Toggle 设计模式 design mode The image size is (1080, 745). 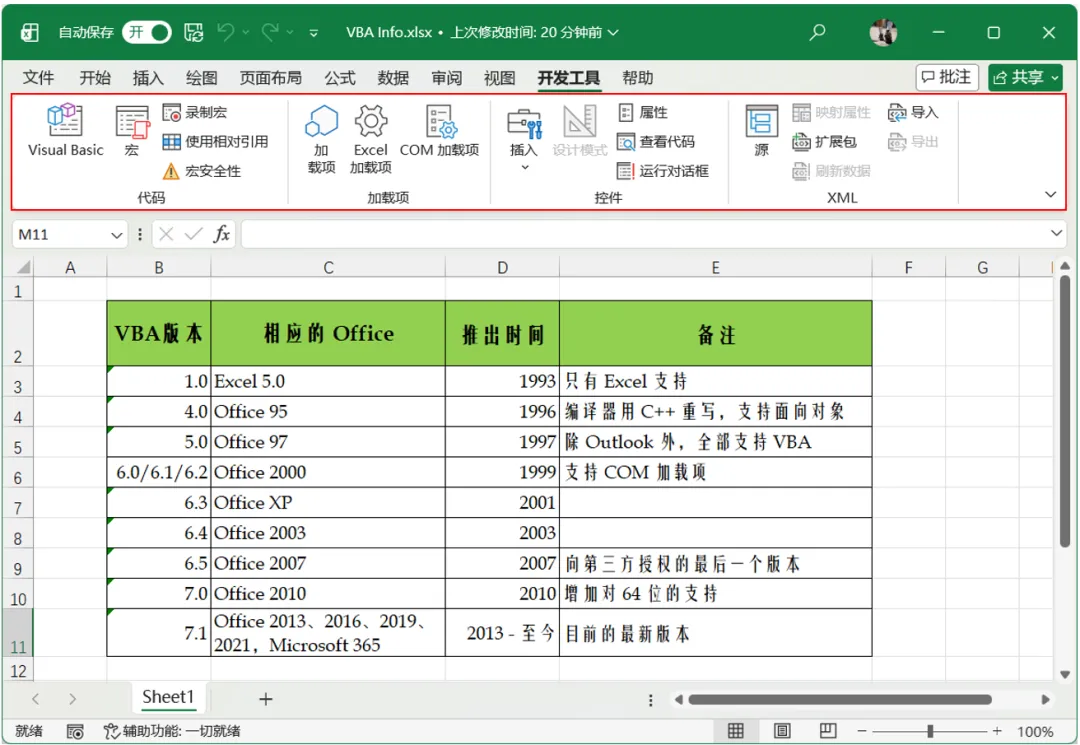[579, 129]
